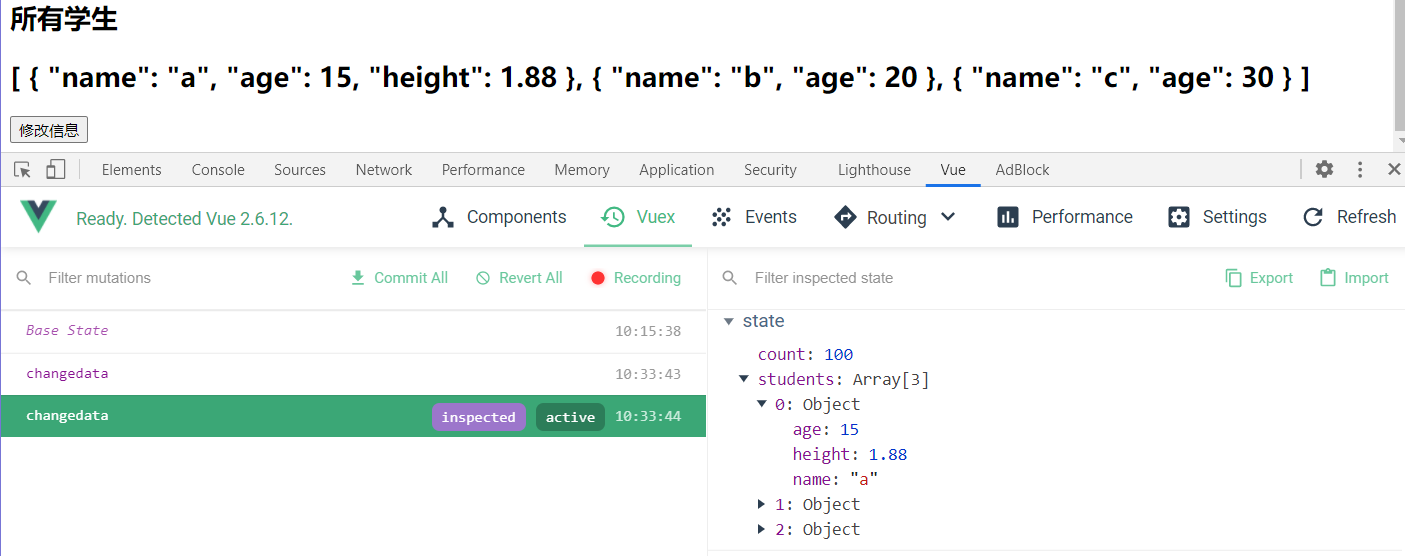
Task: Toggle mutation Recording
Action: (635, 278)
